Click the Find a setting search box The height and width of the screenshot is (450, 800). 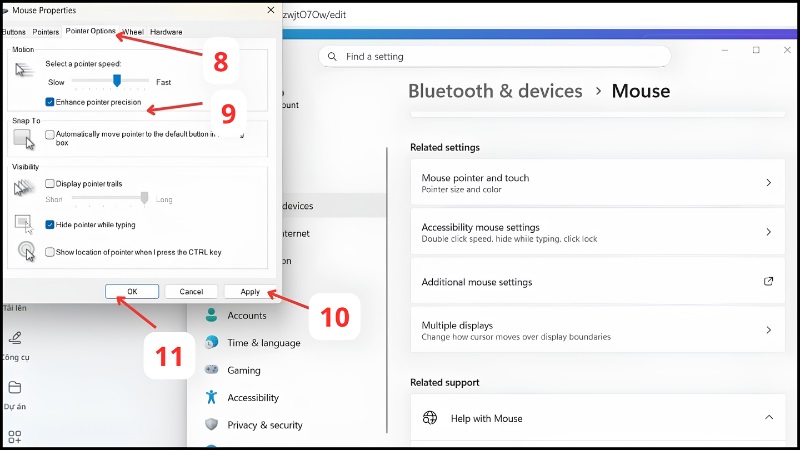tap(494, 56)
